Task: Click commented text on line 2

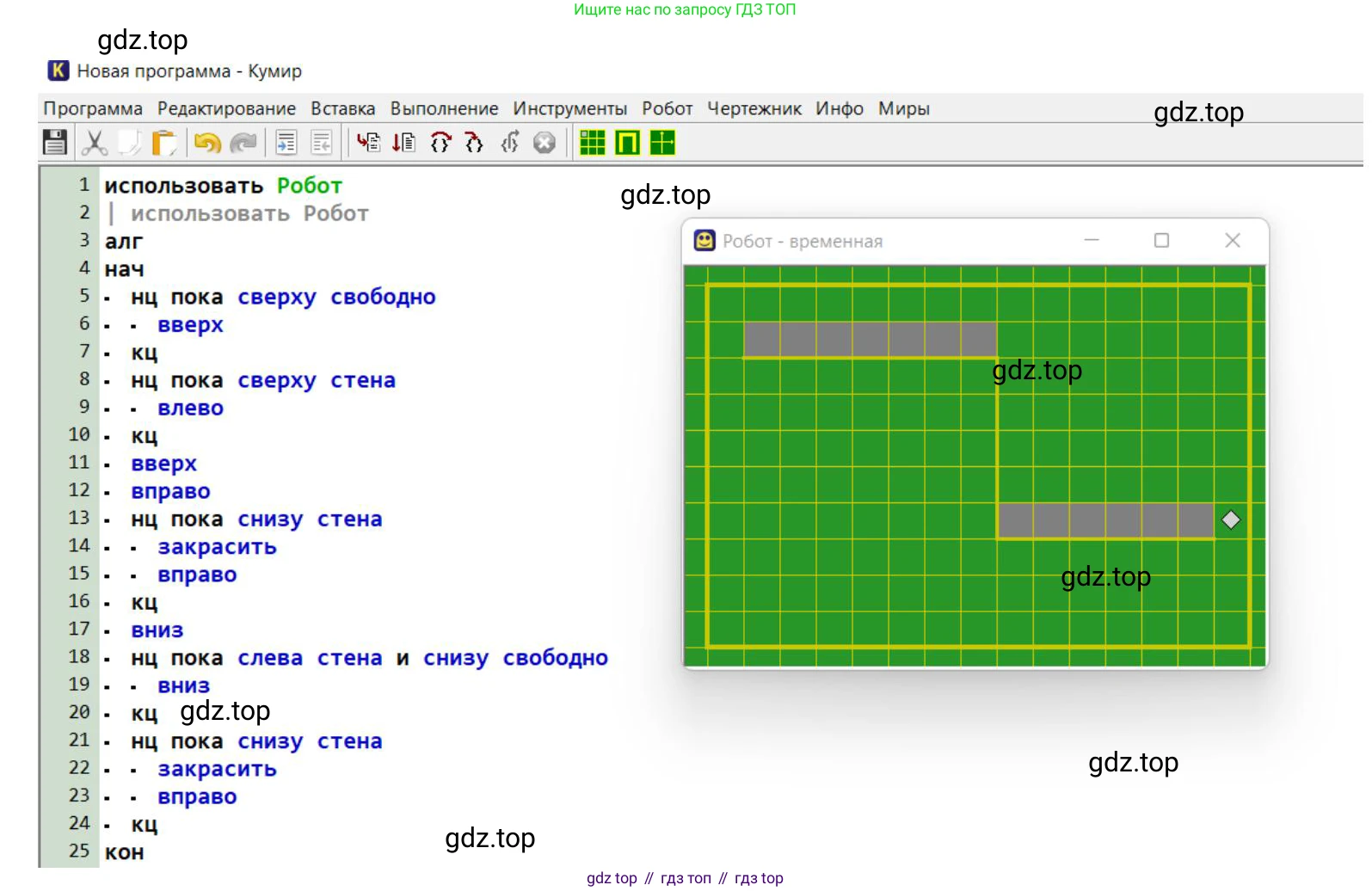Action: [249, 213]
